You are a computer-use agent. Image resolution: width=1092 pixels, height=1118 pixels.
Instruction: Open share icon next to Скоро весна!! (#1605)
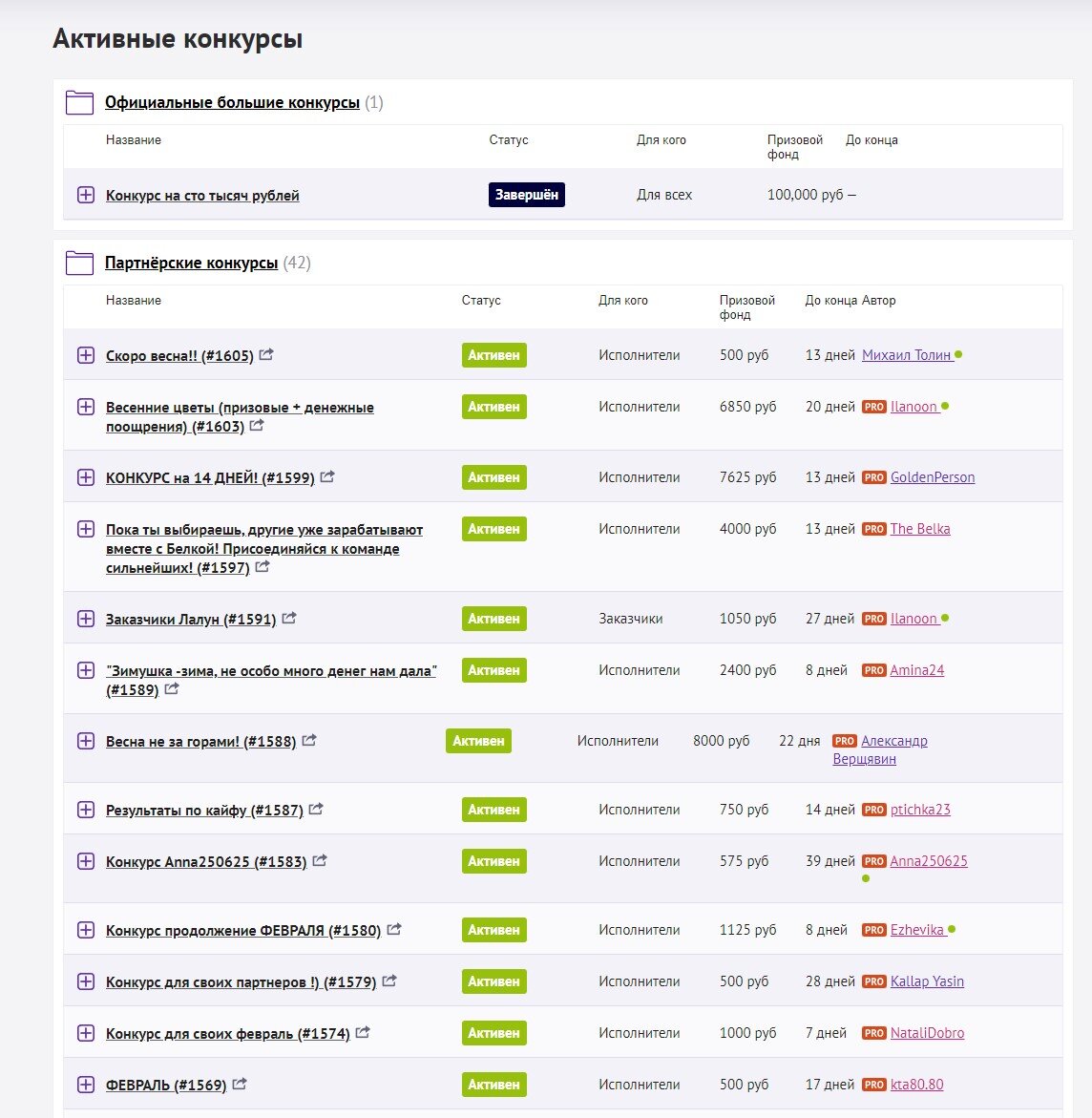(x=266, y=354)
